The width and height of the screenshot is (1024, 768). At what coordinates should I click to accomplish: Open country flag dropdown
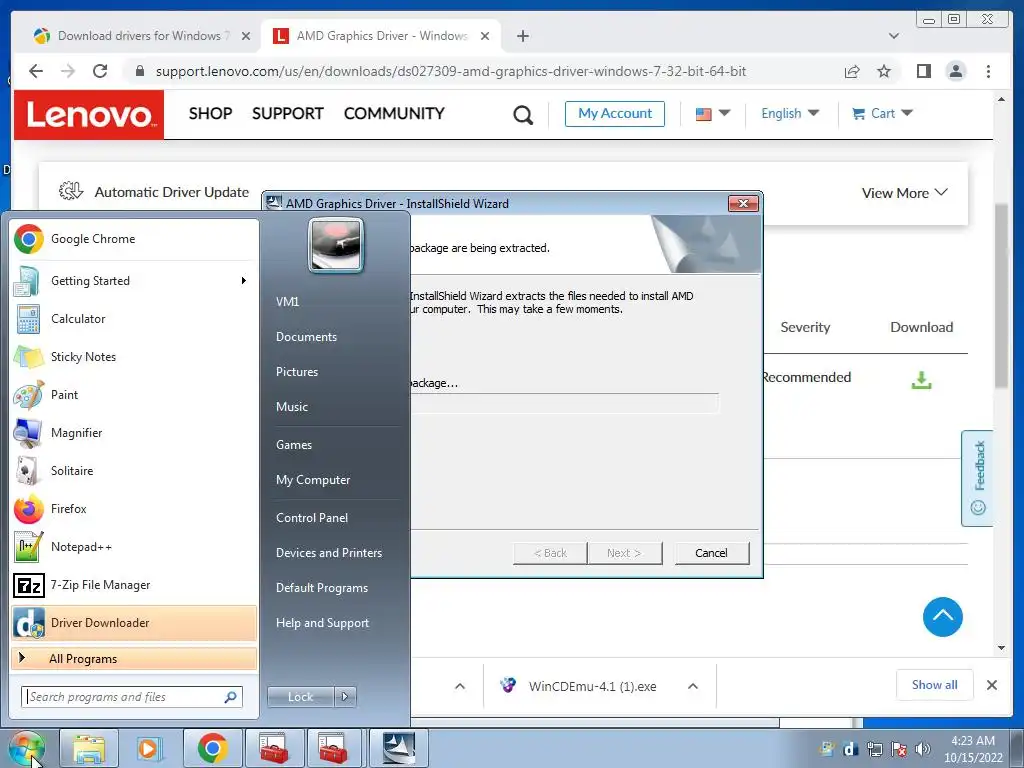[712, 114]
